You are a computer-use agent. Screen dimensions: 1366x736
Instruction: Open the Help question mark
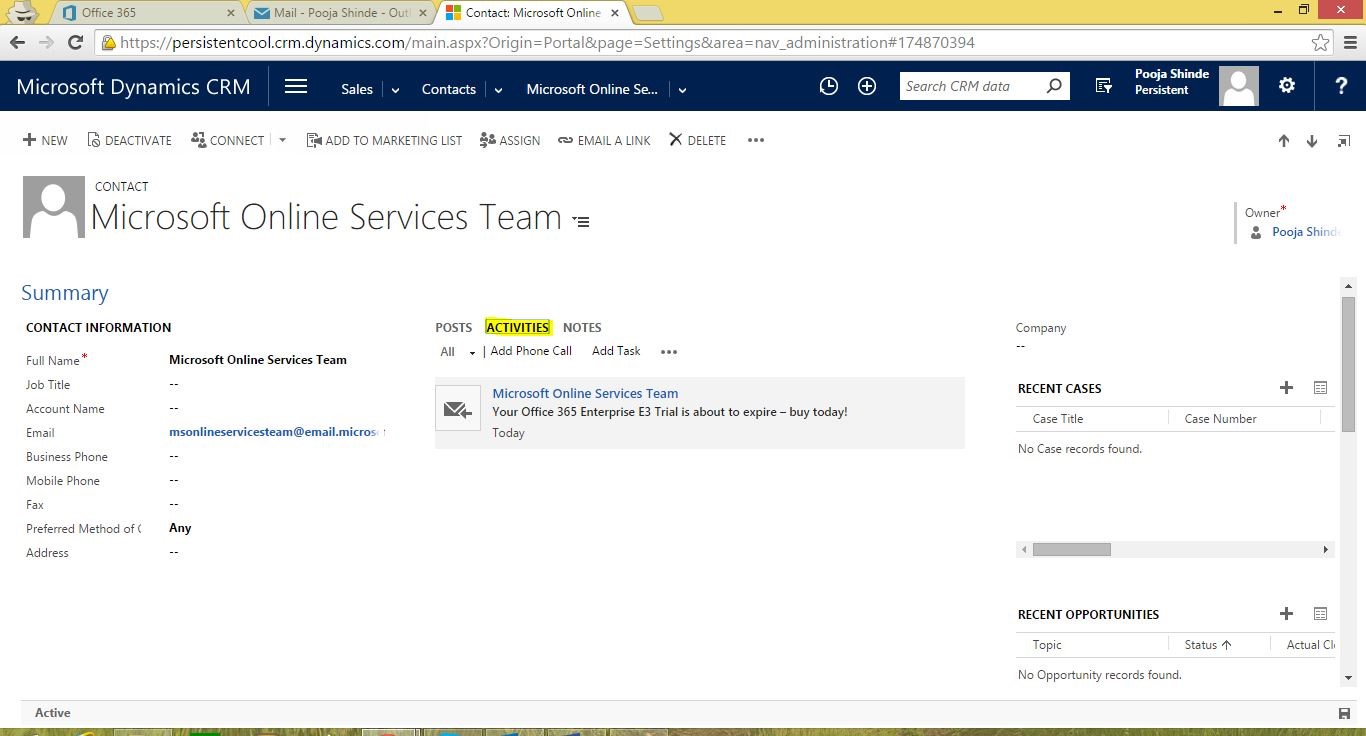[1341, 87]
